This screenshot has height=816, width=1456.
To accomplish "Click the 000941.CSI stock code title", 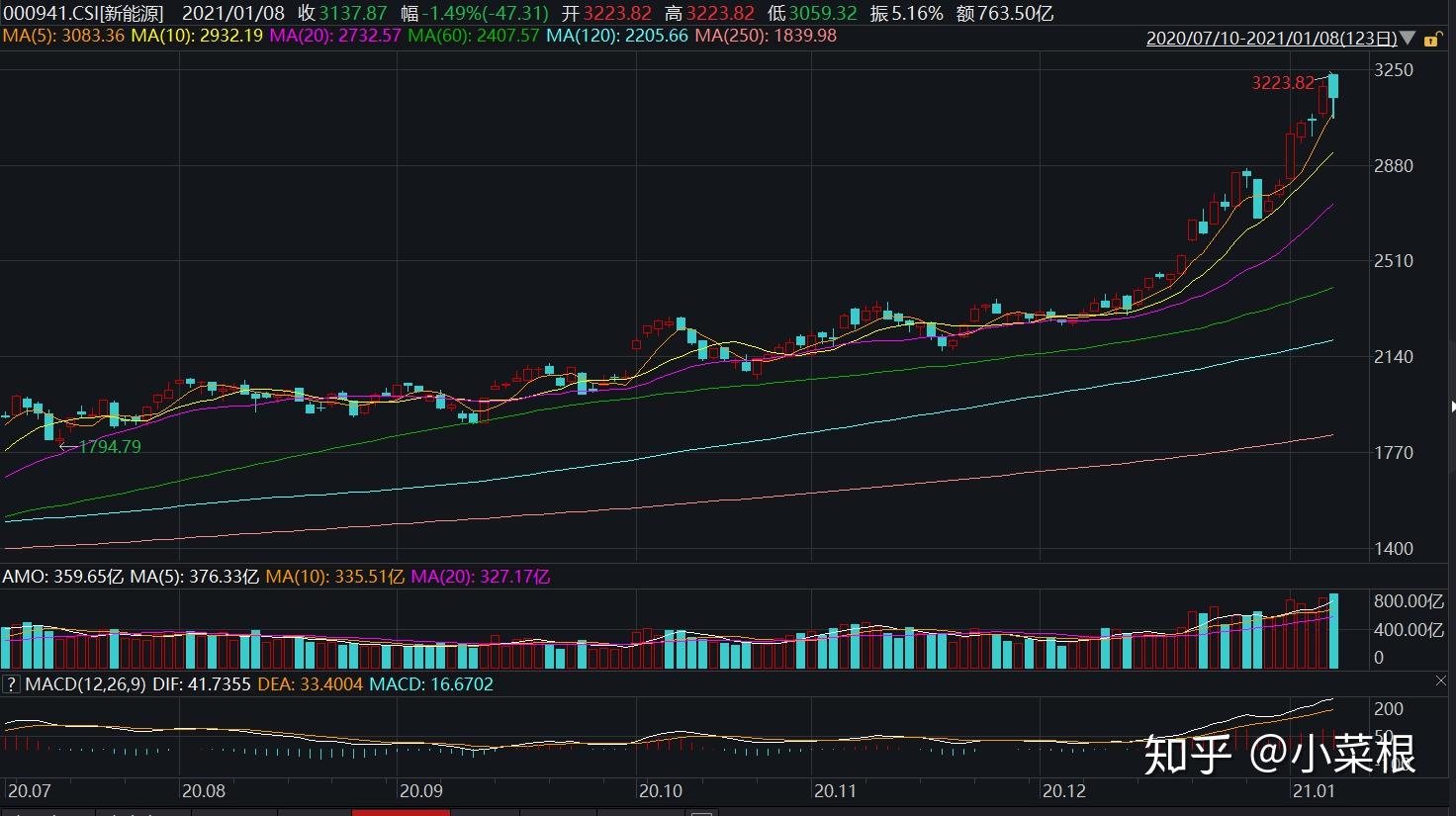I will (82, 13).
